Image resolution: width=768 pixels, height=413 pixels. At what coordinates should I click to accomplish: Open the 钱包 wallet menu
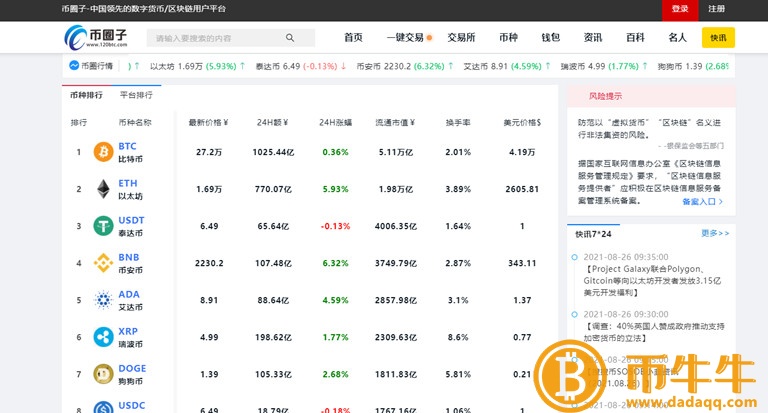(x=551, y=38)
